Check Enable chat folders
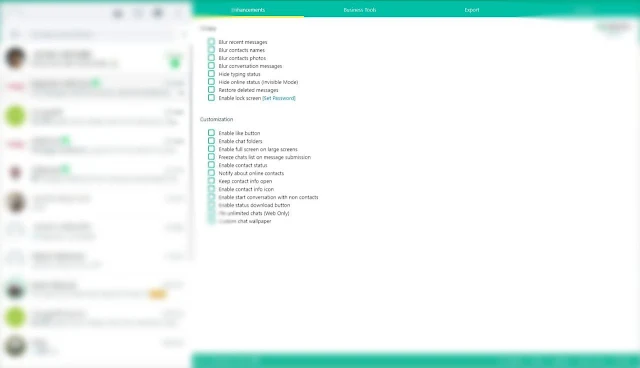 click(x=211, y=141)
